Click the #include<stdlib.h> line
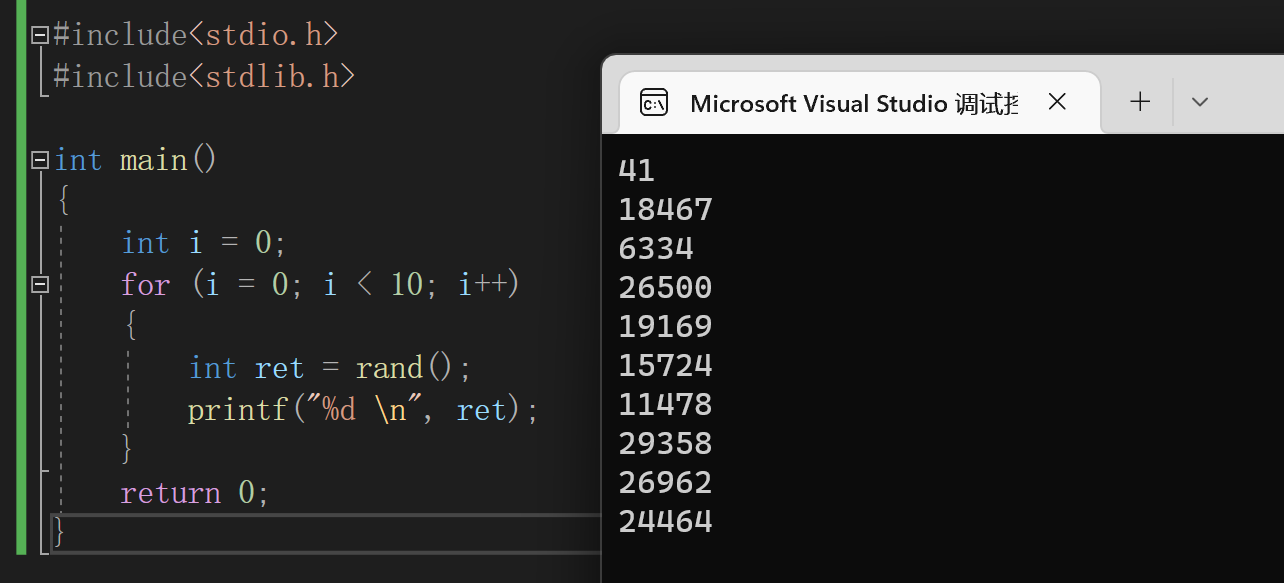The width and height of the screenshot is (1284, 583). coord(204,77)
